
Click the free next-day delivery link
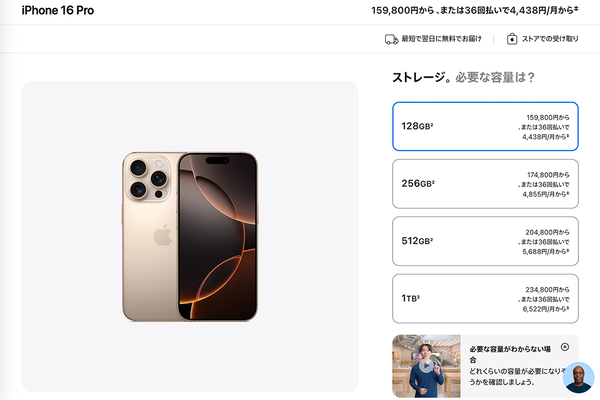(441, 39)
